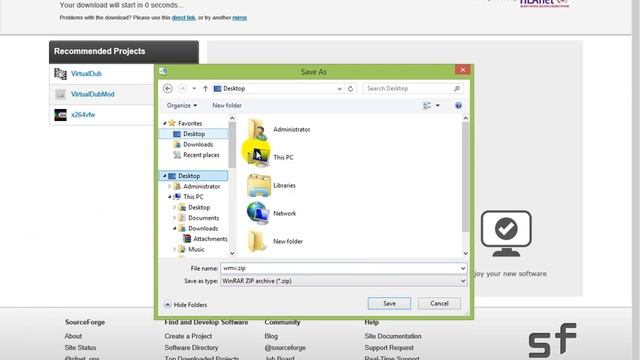Collapse the This PC tree node
Screen dimensions: 640x360
click(170, 197)
